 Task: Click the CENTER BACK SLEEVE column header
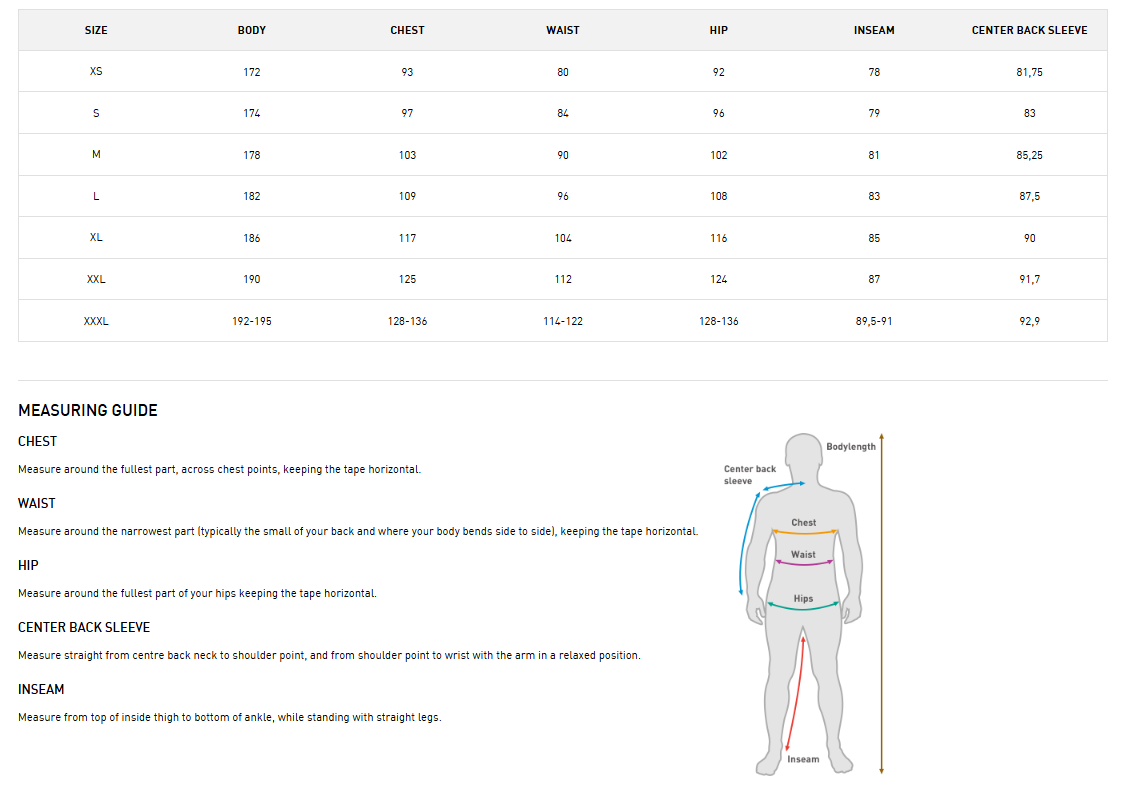[x=1029, y=30]
